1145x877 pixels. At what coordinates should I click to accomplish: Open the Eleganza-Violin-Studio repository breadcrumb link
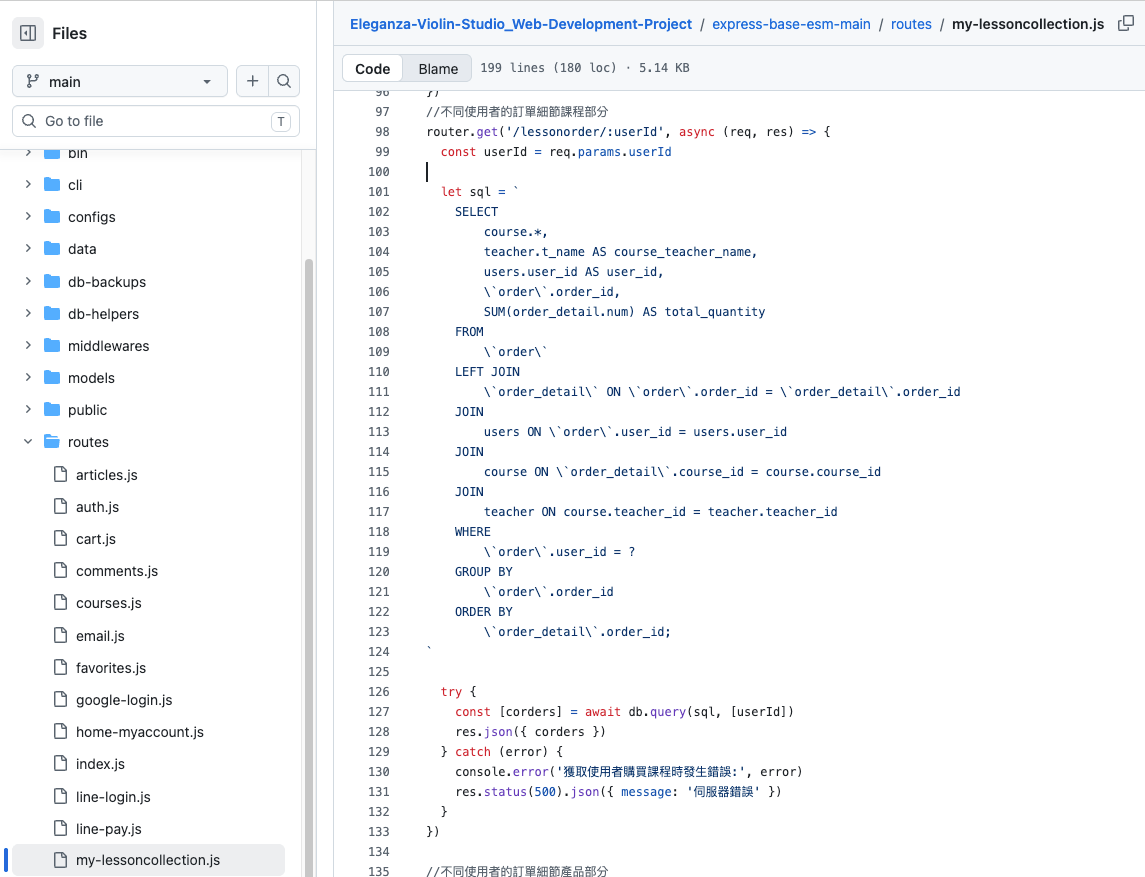[x=521, y=24]
